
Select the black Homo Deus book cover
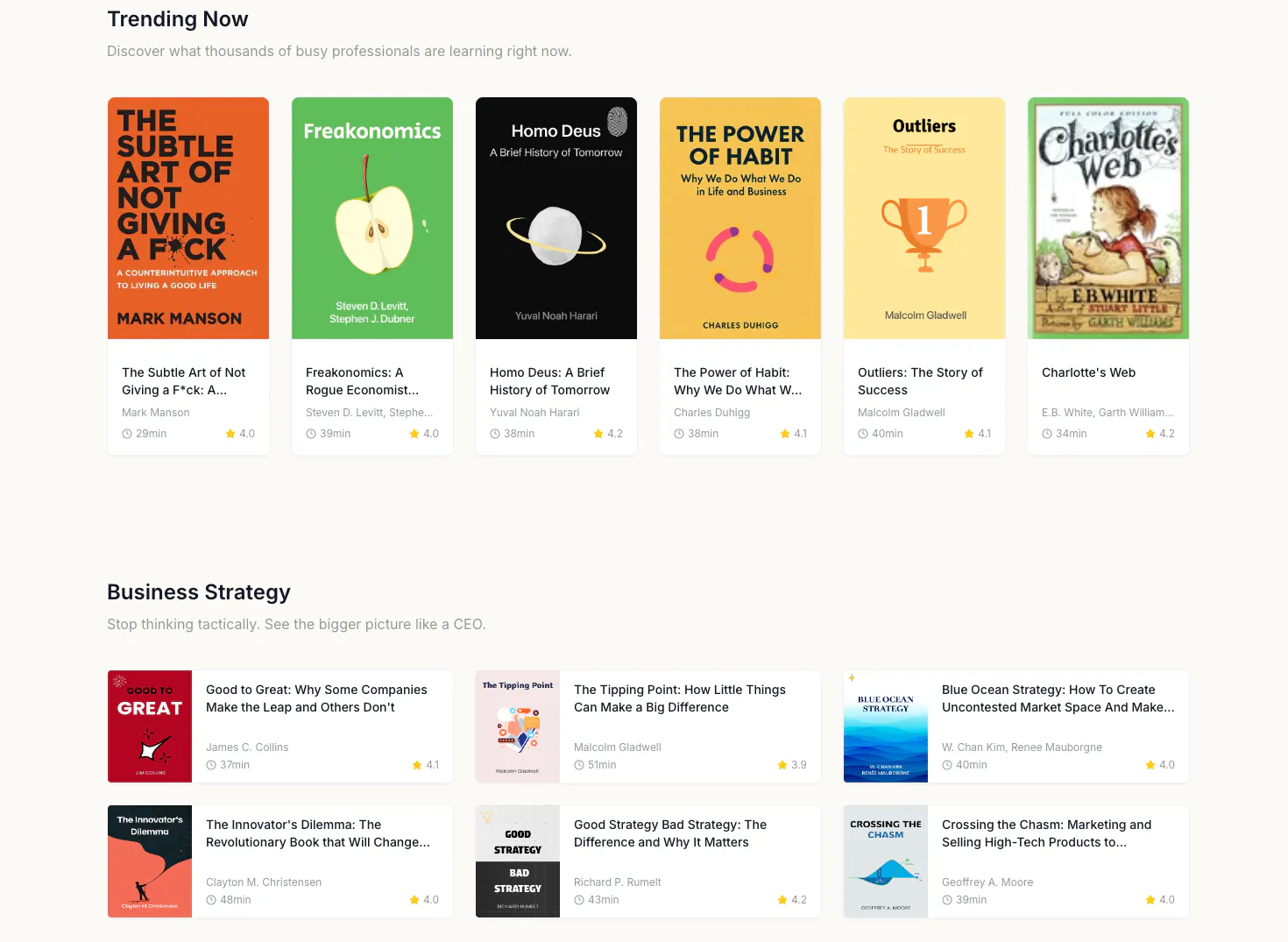click(x=556, y=218)
